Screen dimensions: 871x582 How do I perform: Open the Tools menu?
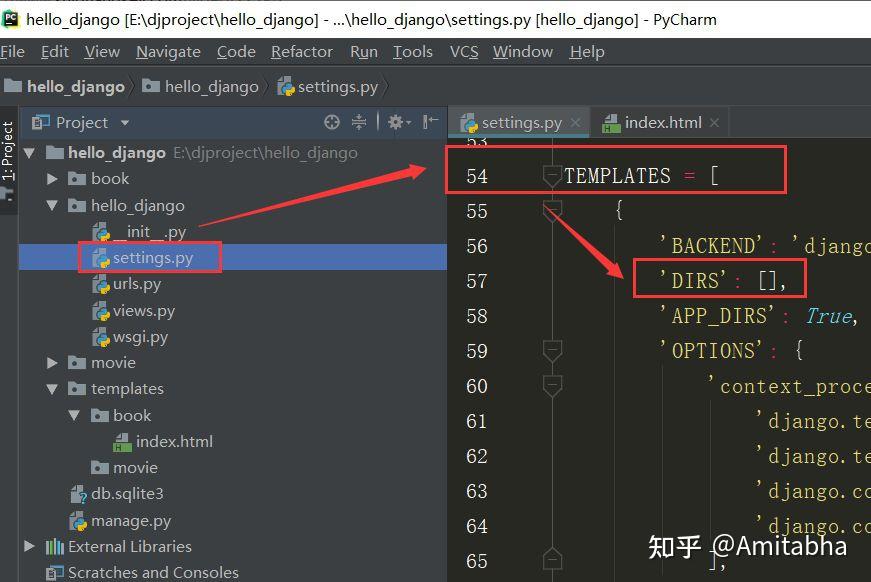click(413, 52)
